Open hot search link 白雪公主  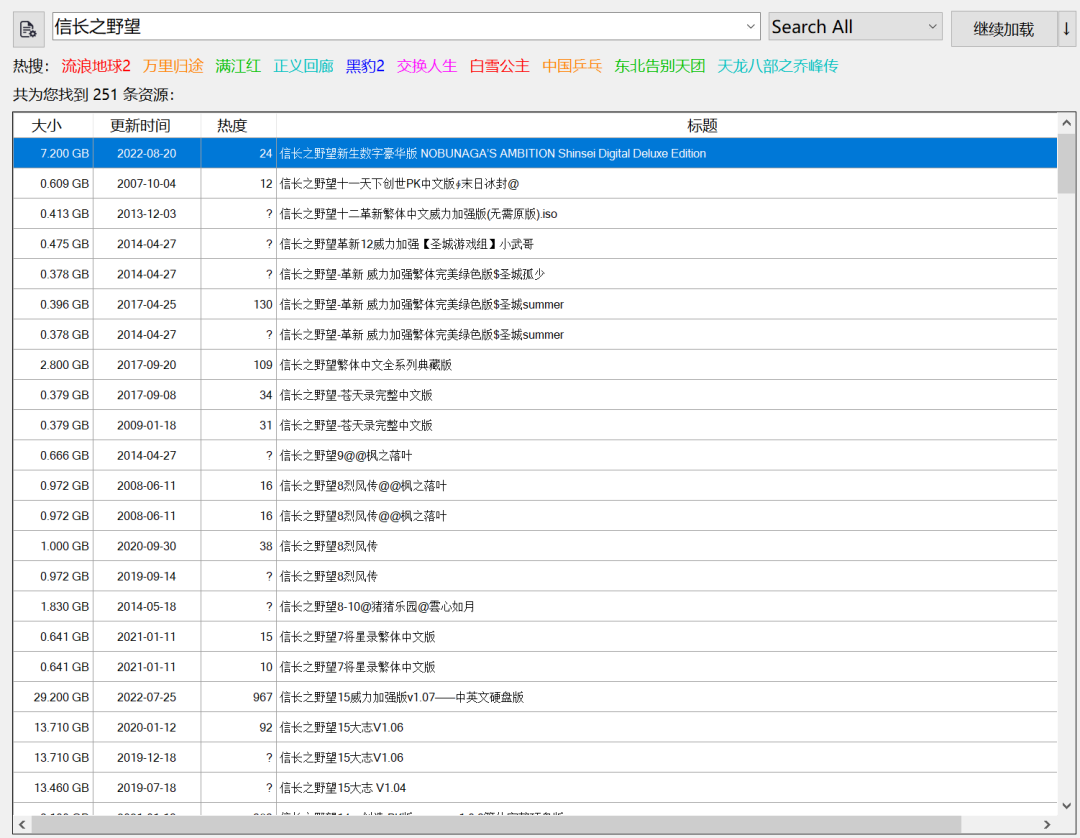[499, 66]
